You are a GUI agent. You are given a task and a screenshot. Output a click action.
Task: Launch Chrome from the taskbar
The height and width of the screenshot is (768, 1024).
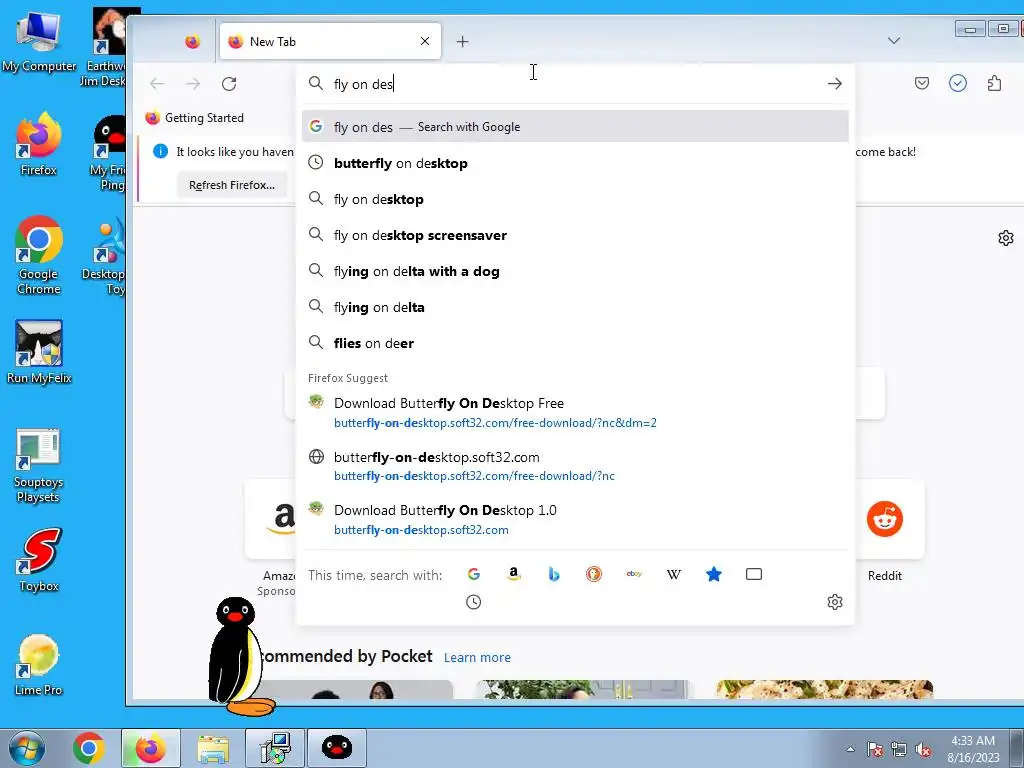coord(89,748)
